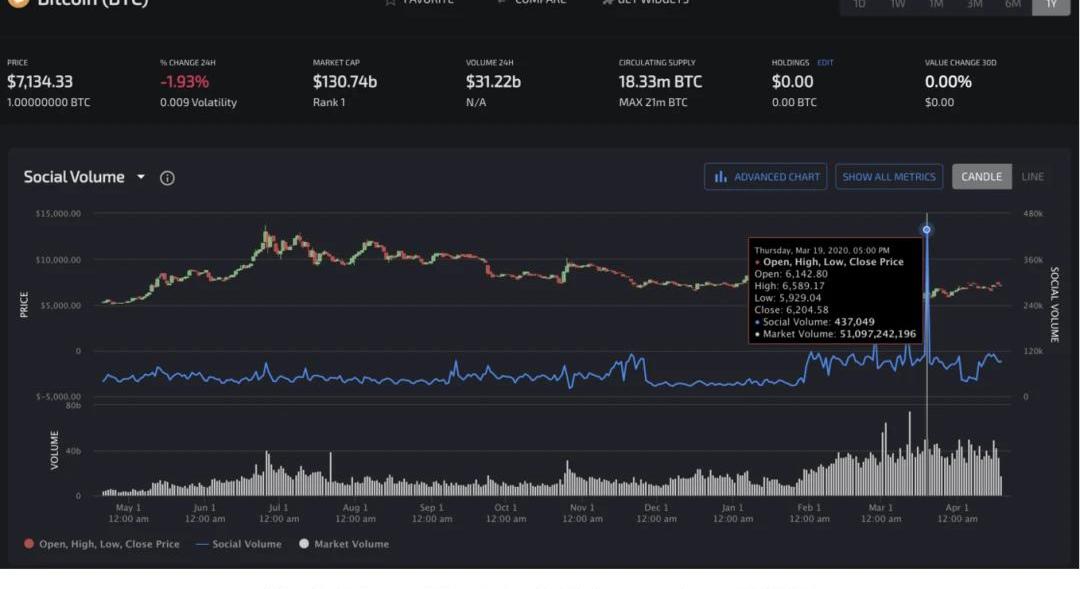This screenshot has width=1080, height=589.
Task: Click the info icon beside Social Volume
Action: [167, 178]
